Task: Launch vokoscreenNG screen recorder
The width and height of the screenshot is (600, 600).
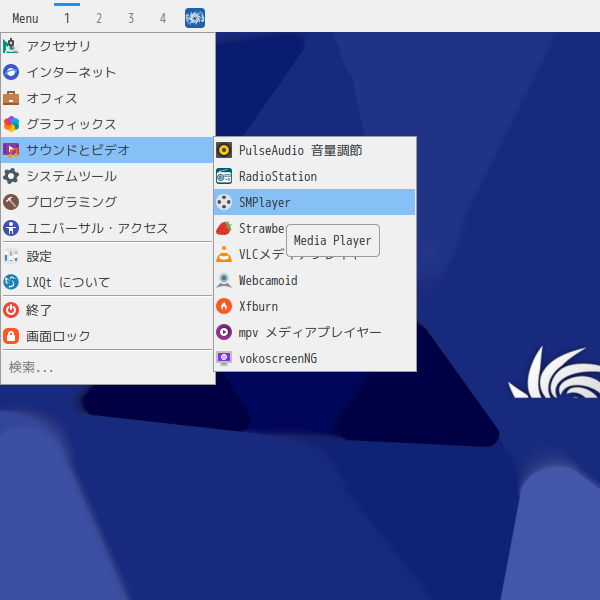Action: pos(315,358)
